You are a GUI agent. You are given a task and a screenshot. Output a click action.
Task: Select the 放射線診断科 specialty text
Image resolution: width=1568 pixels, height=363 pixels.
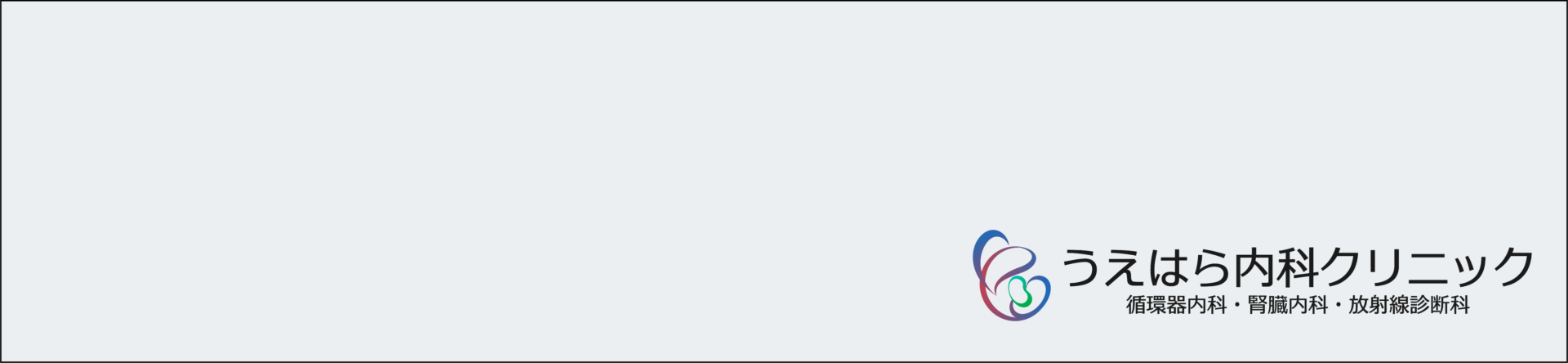1409,305
